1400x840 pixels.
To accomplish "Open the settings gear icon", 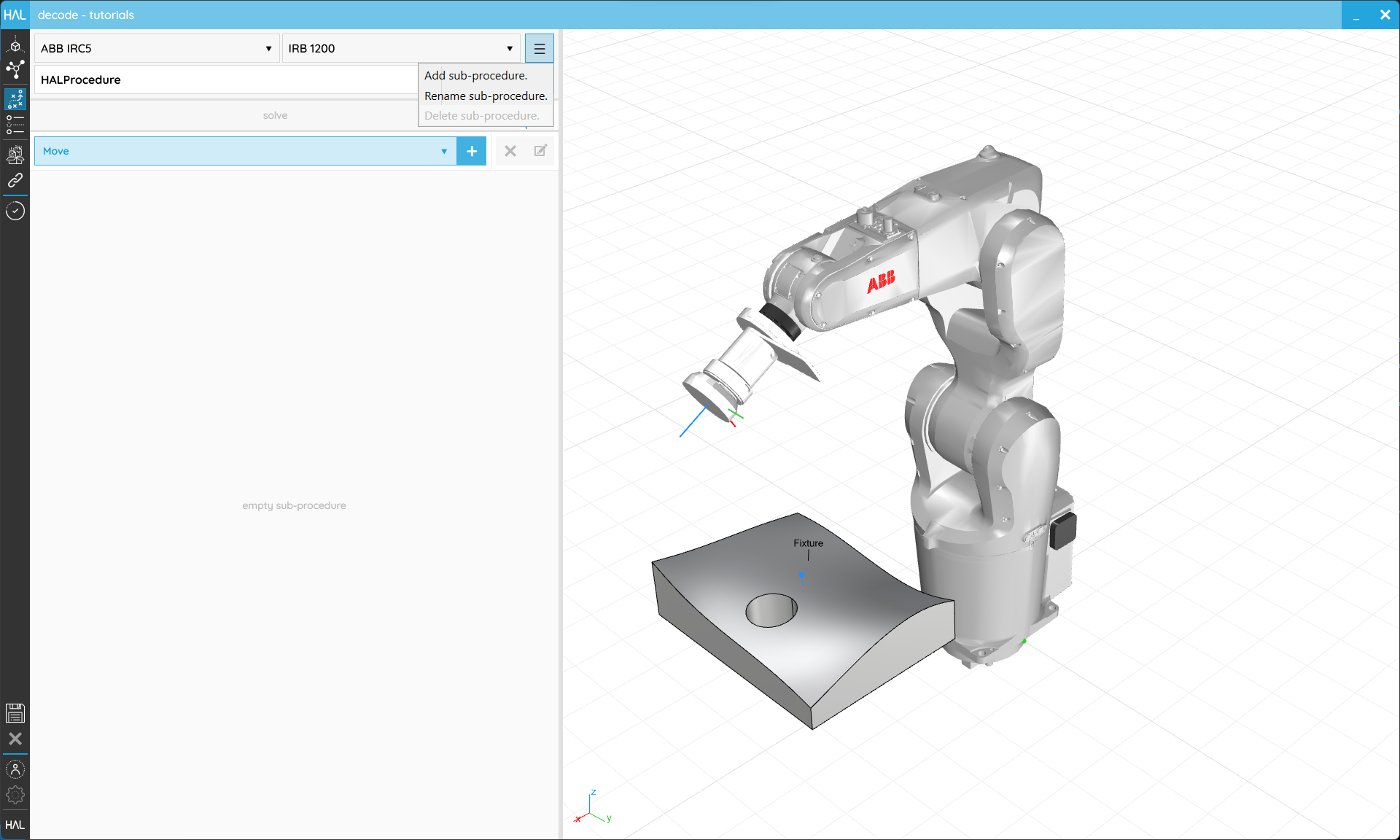I will pos(15,795).
